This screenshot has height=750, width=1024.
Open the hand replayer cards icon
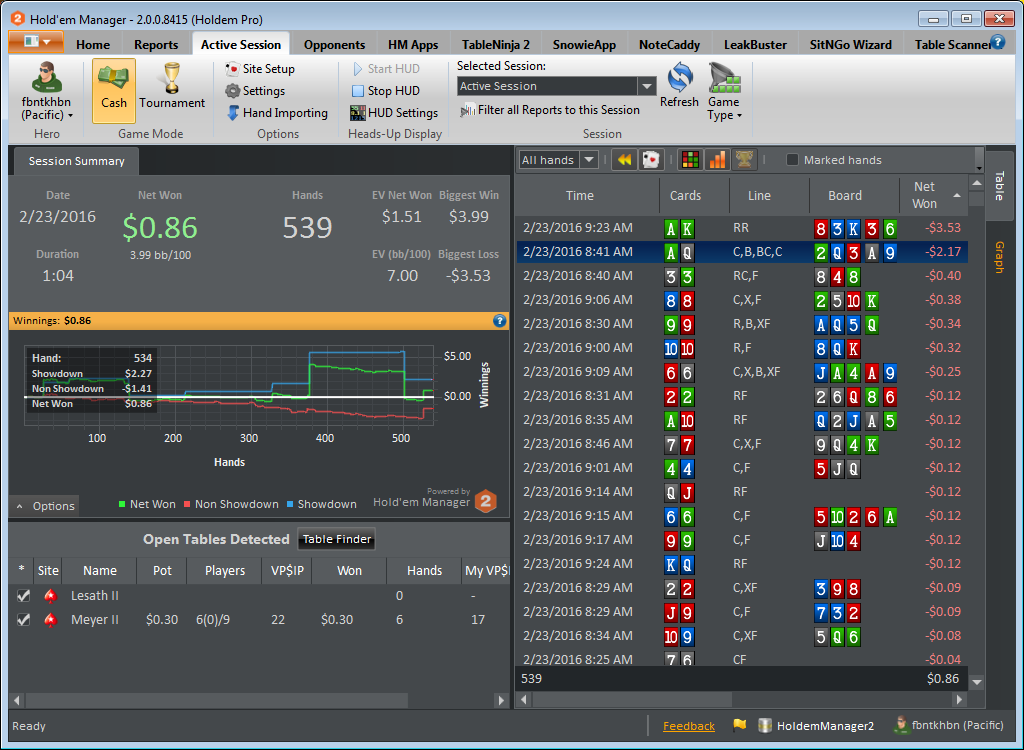pos(651,160)
